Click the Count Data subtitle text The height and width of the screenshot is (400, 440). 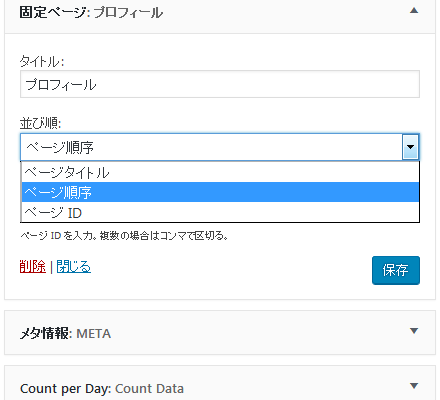point(149,389)
